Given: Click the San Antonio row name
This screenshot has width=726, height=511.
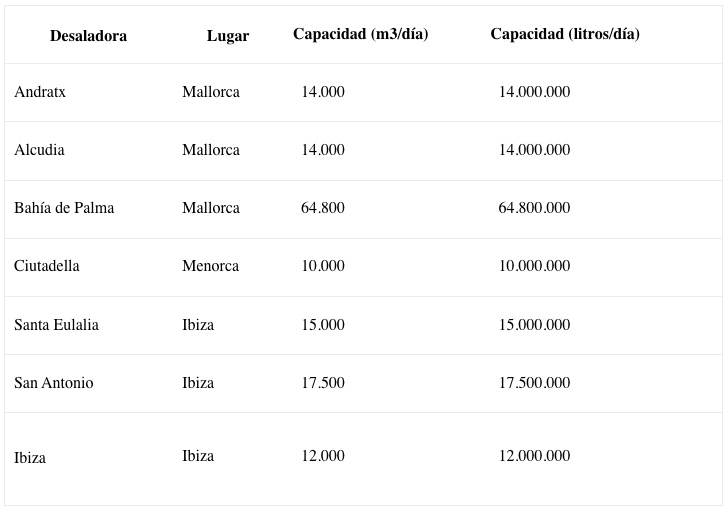Looking at the screenshot, I should click(54, 383).
